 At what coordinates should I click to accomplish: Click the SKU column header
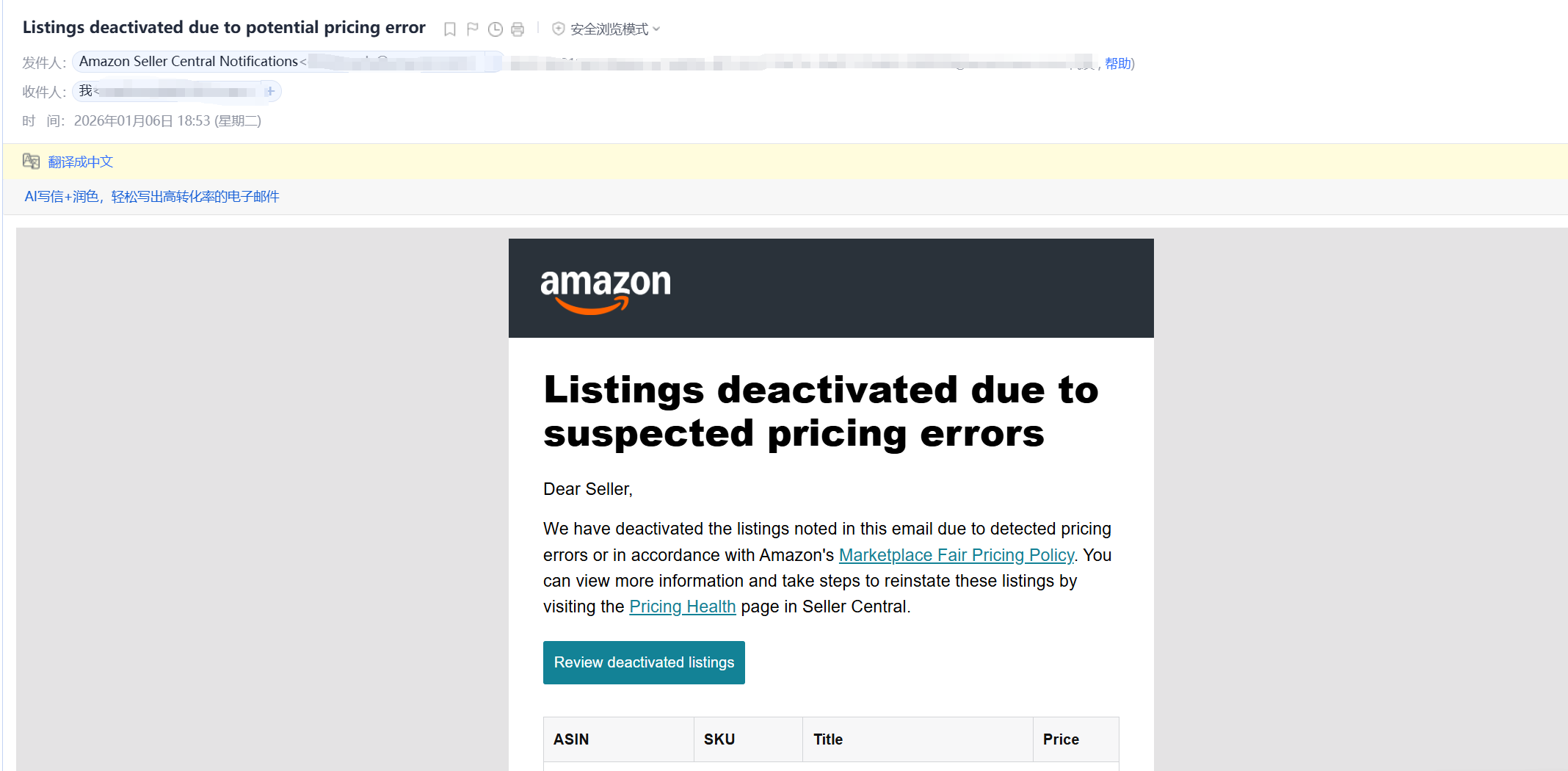[x=719, y=739]
